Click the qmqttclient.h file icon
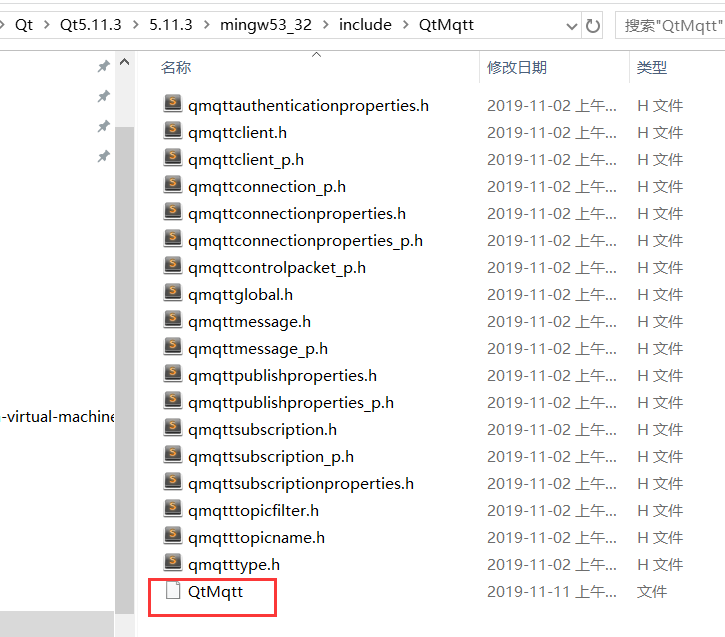The width and height of the screenshot is (725, 637). 173,130
